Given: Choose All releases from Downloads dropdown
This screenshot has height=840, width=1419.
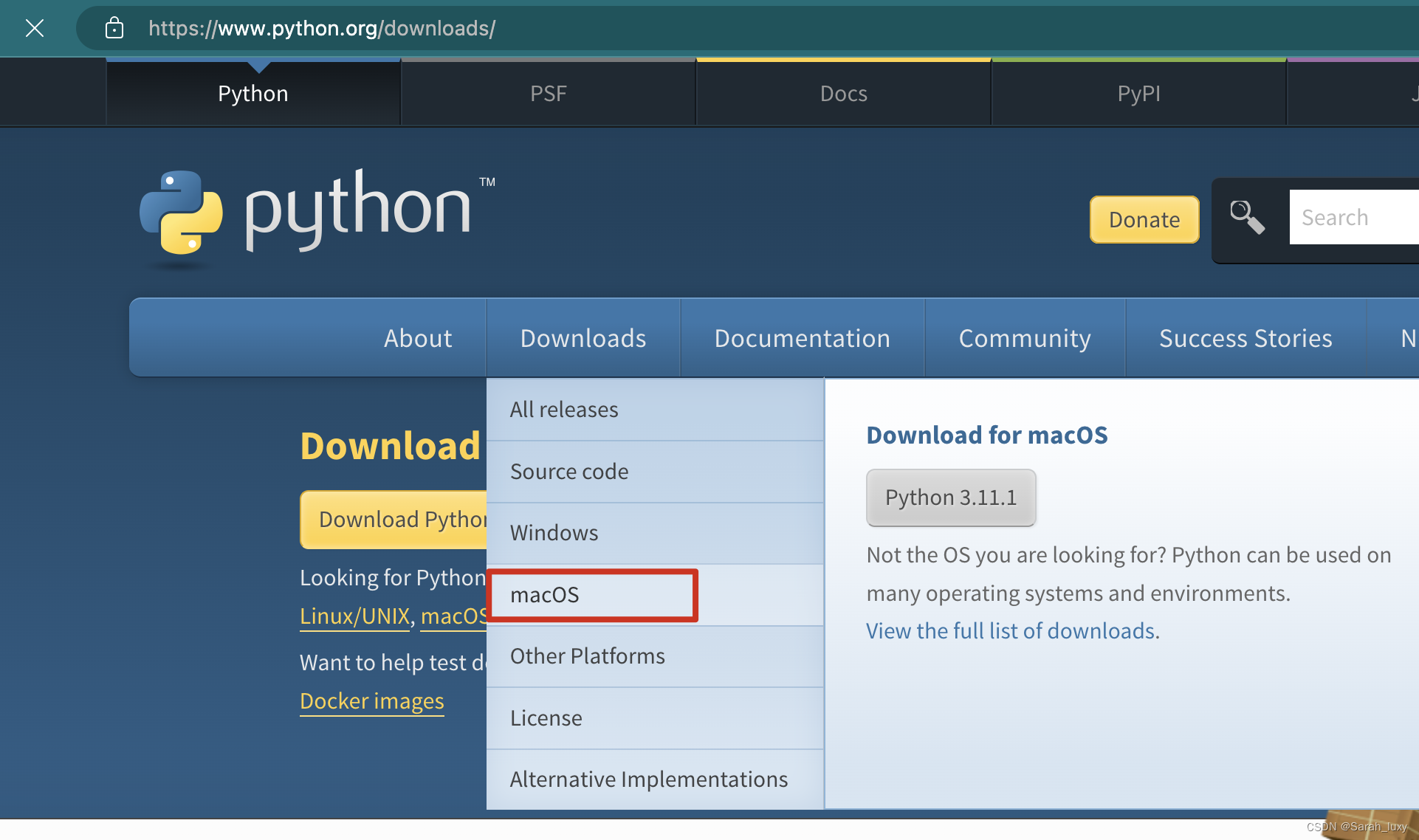Looking at the screenshot, I should point(655,410).
